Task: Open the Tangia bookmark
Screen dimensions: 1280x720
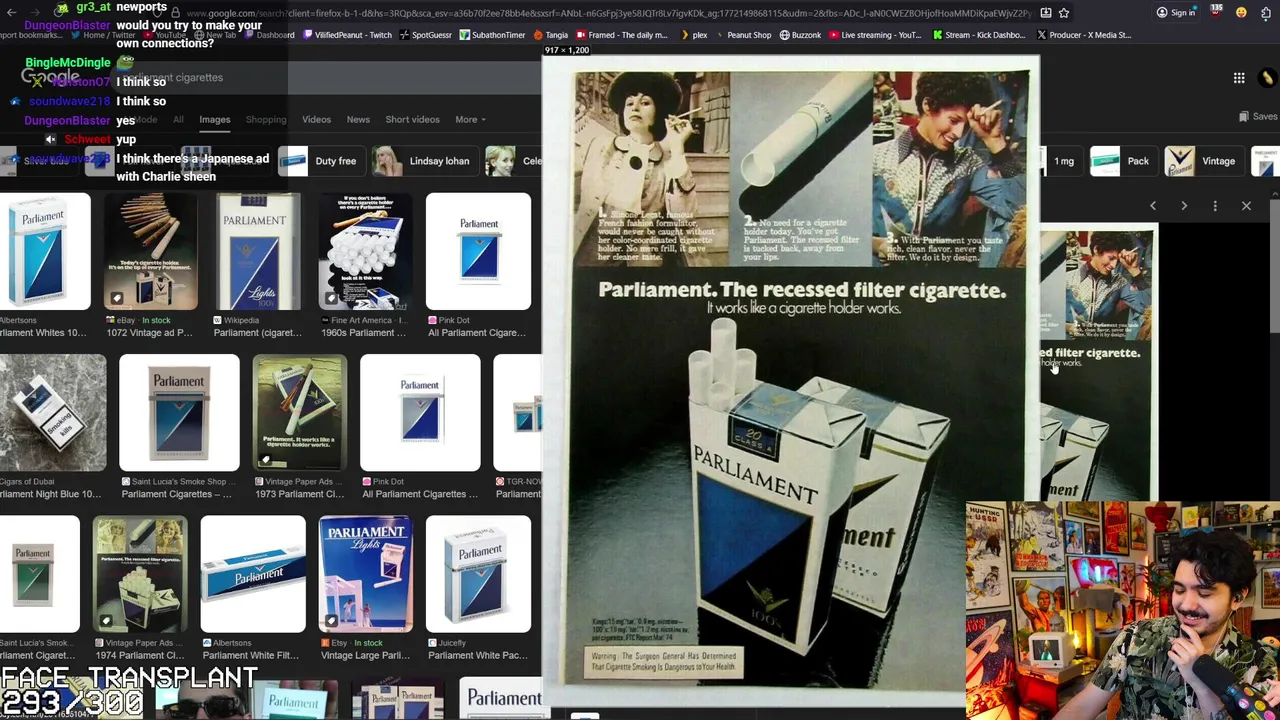Action: pyautogui.click(x=550, y=35)
